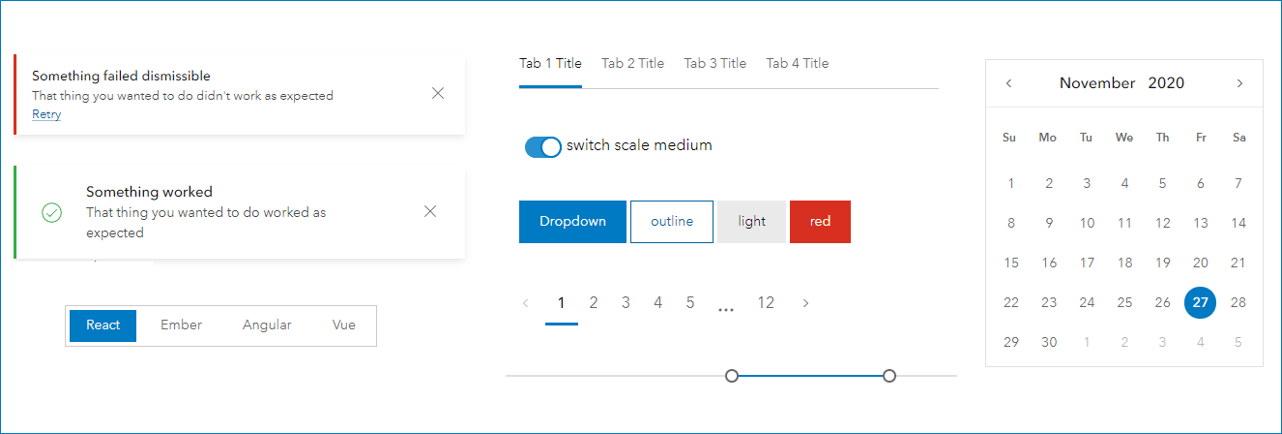Dismiss the 'Something failed dismissible' alert
Image resolution: width=1282 pixels, height=434 pixels.
tap(438, 93)
